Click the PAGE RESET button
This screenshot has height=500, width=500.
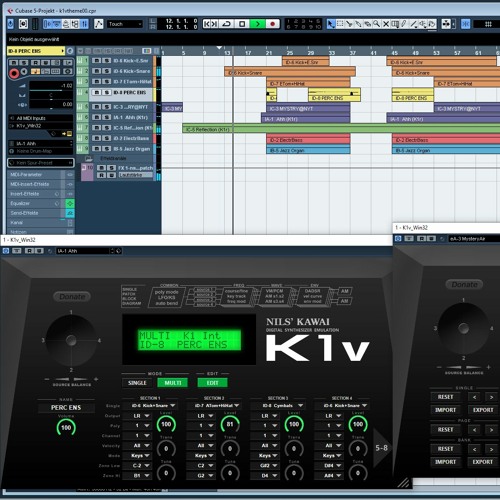445,429
